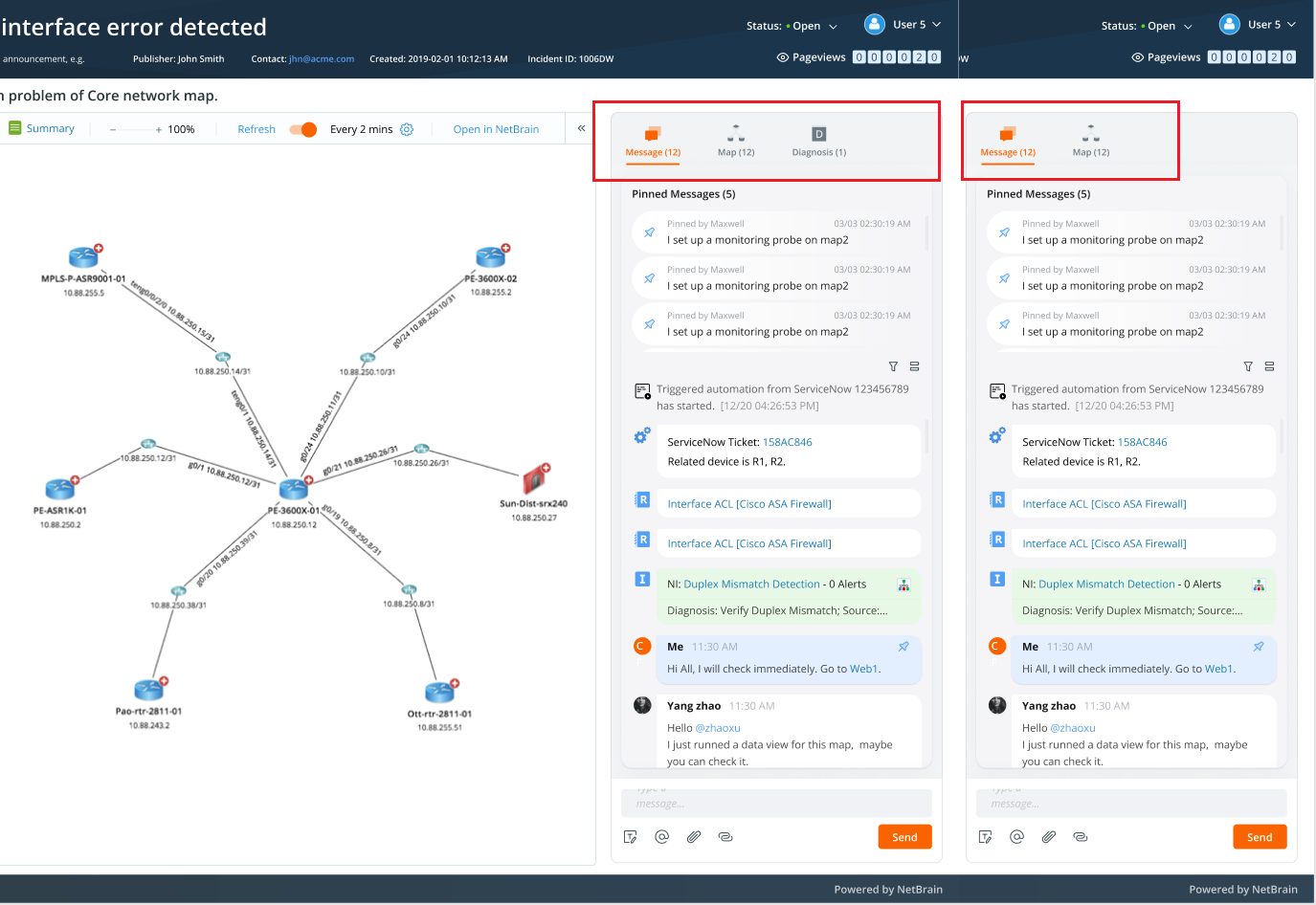Click into the message input field

pos(775,803)
